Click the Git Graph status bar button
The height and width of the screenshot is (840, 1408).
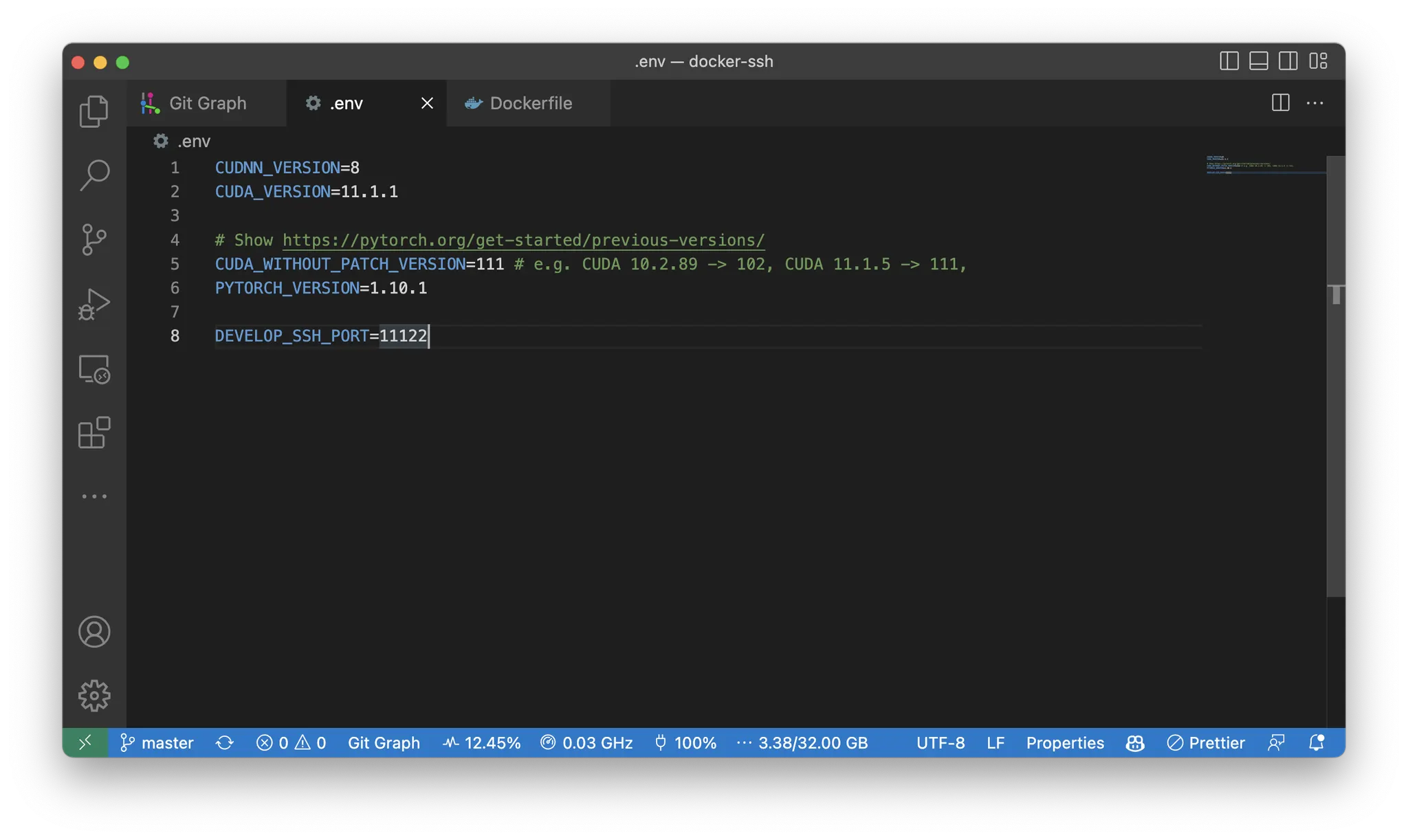pos(384,742)
